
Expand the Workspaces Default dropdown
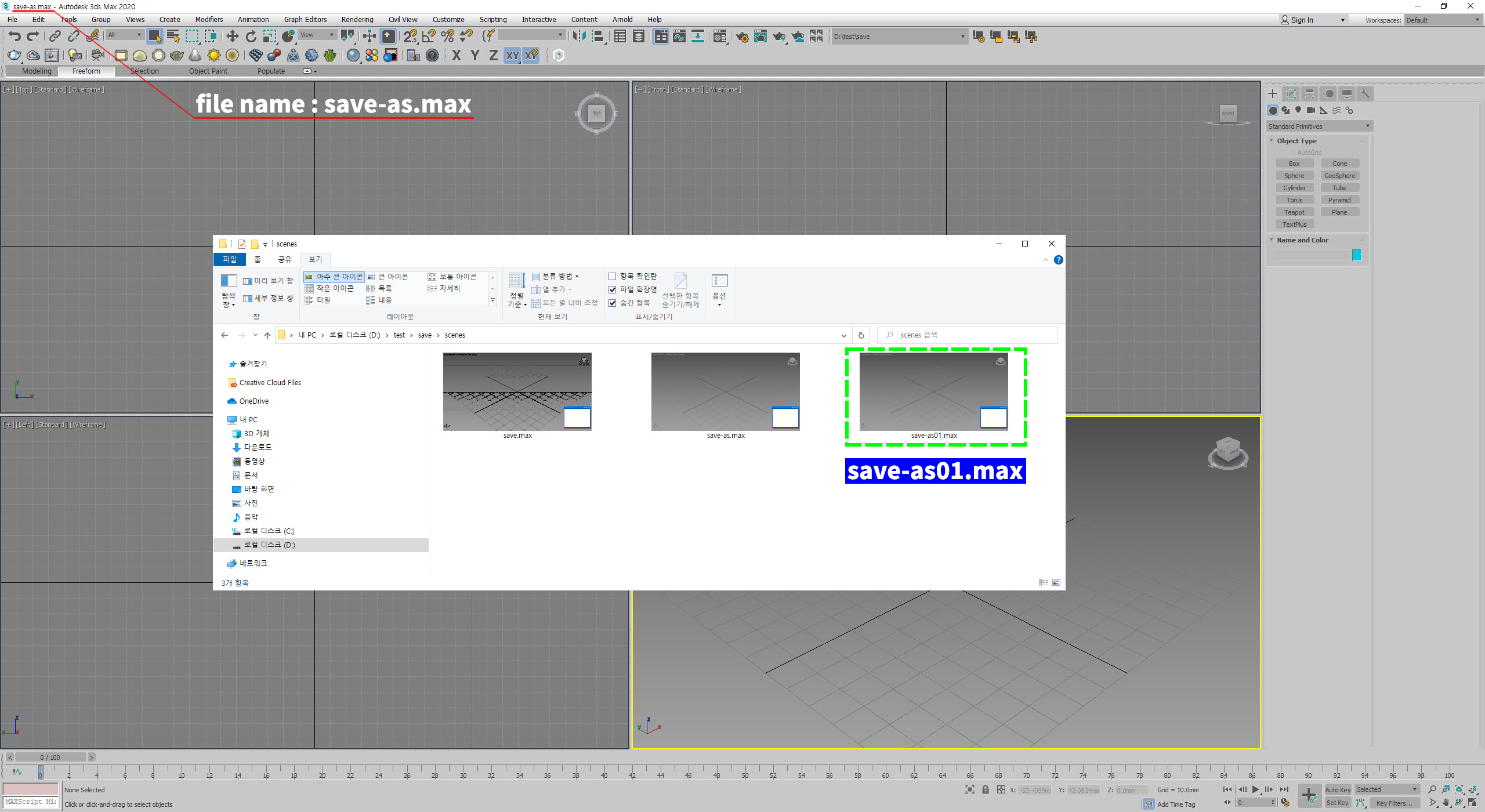[1443, 20]
